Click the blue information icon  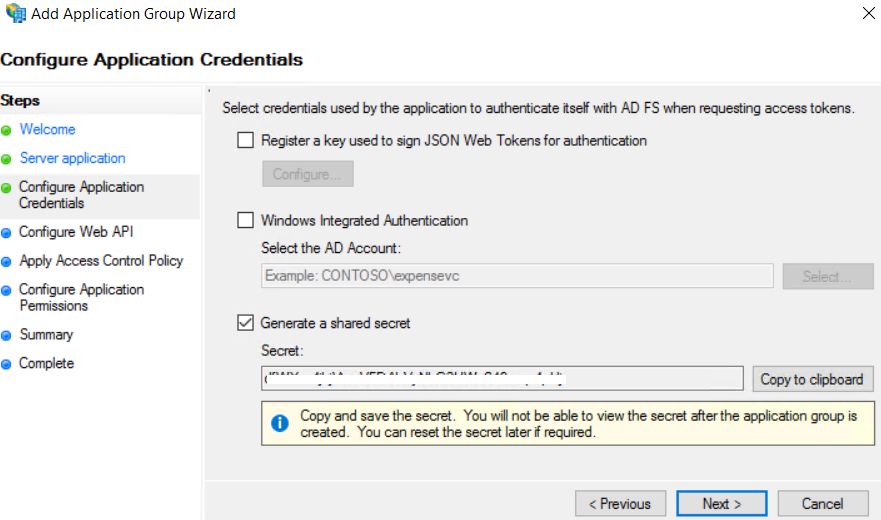coord(280,424)
